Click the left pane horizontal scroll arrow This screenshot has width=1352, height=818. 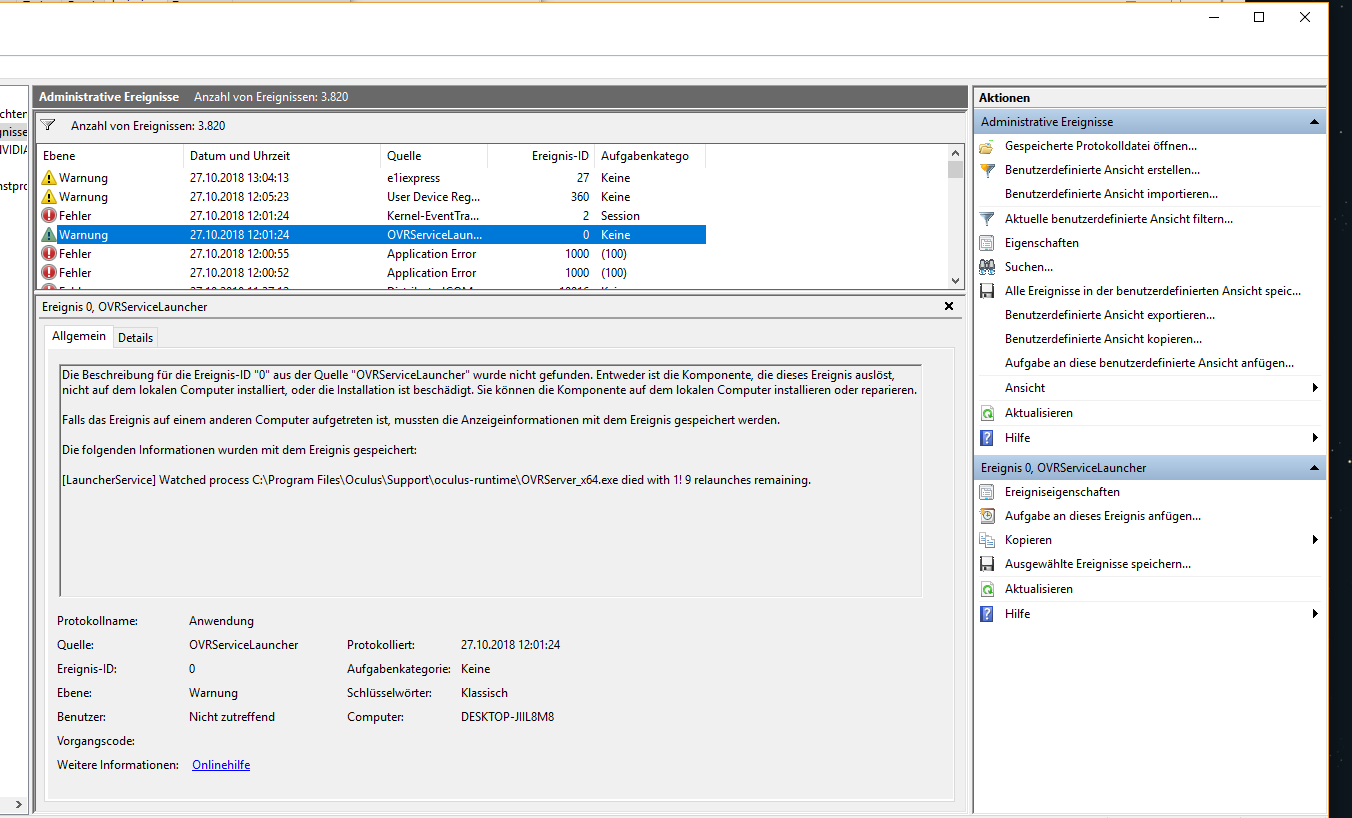(19, 803)
